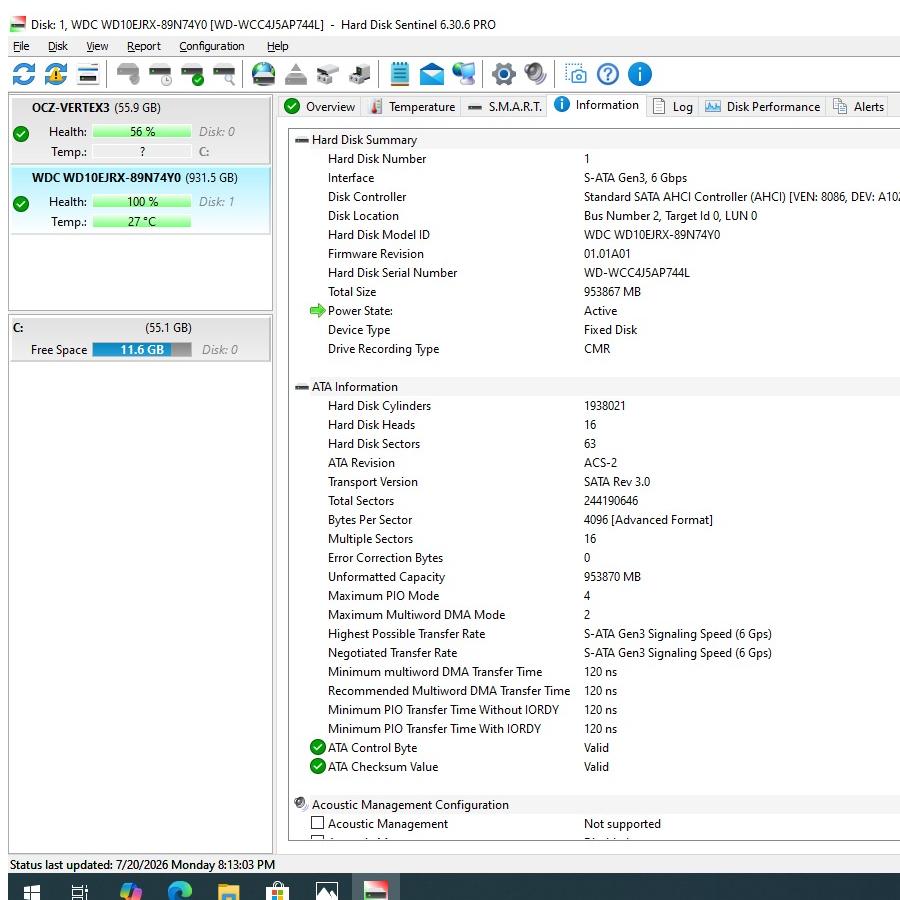Click the Negotiated Transfer Rate row label
This screenshot has height=900, width=900.
pos(393,653)
